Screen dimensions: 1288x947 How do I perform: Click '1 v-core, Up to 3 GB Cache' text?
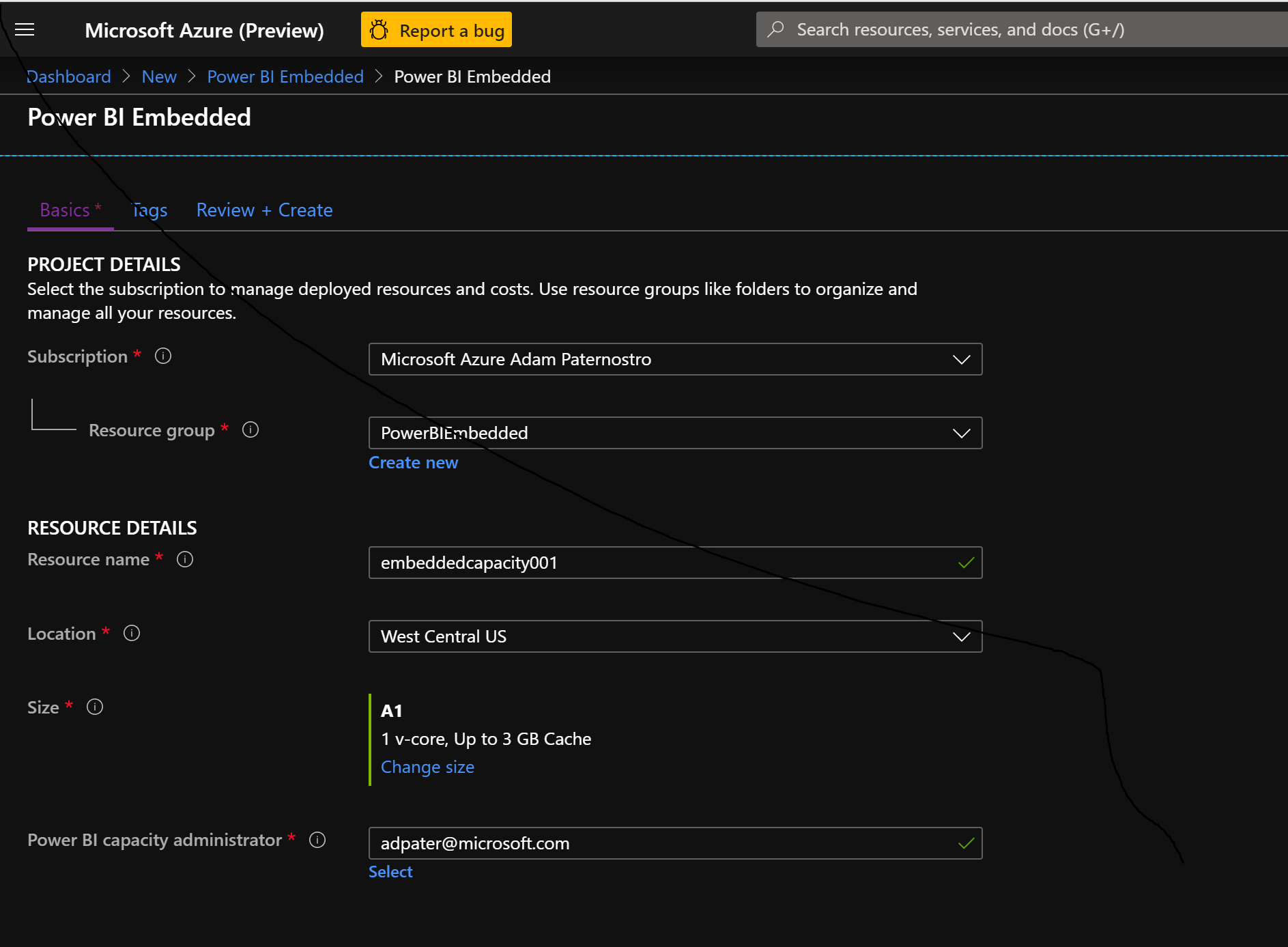pyautogui.click(x=486, y=739)
